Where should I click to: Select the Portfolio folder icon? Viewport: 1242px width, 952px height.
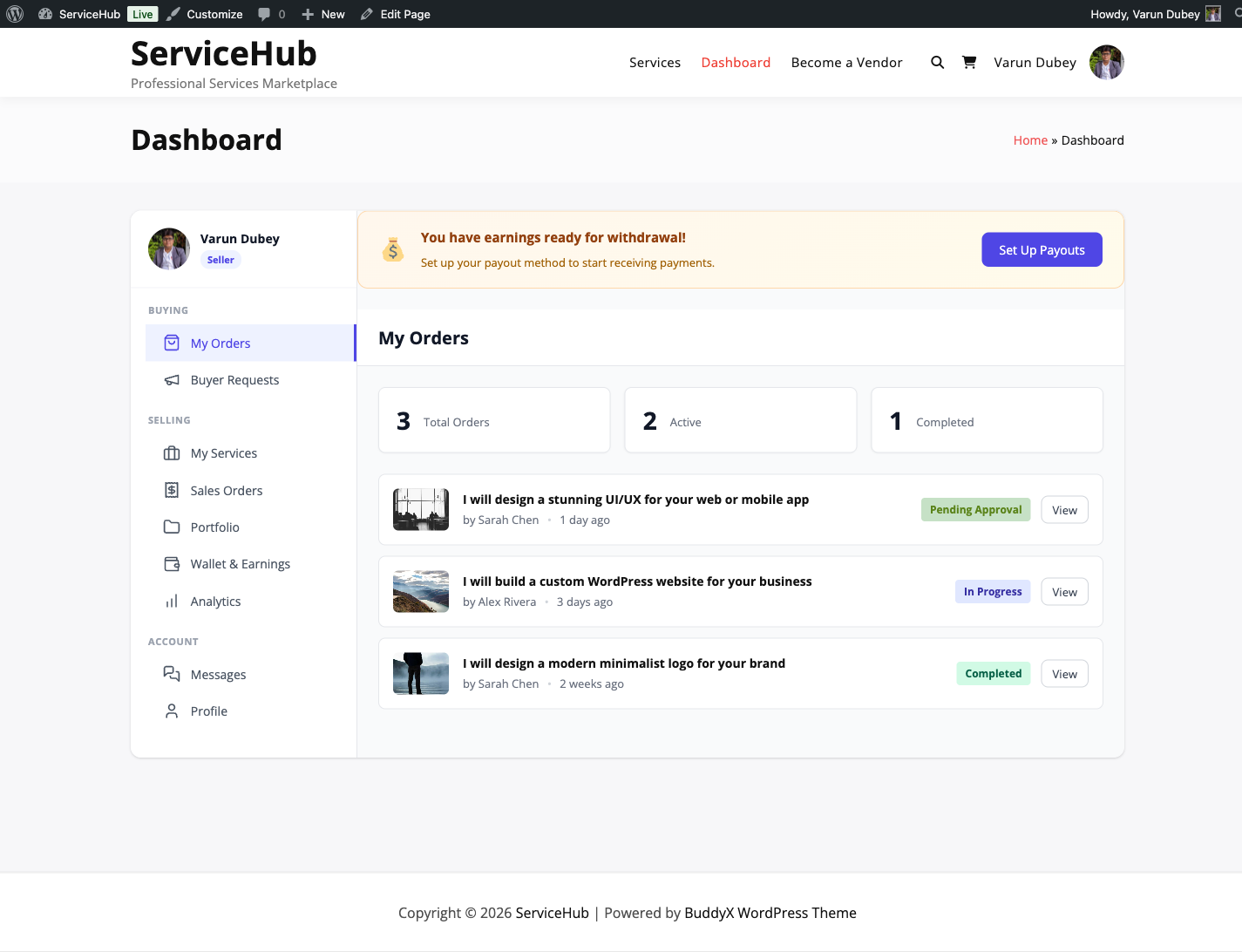(x=172, y=527)
